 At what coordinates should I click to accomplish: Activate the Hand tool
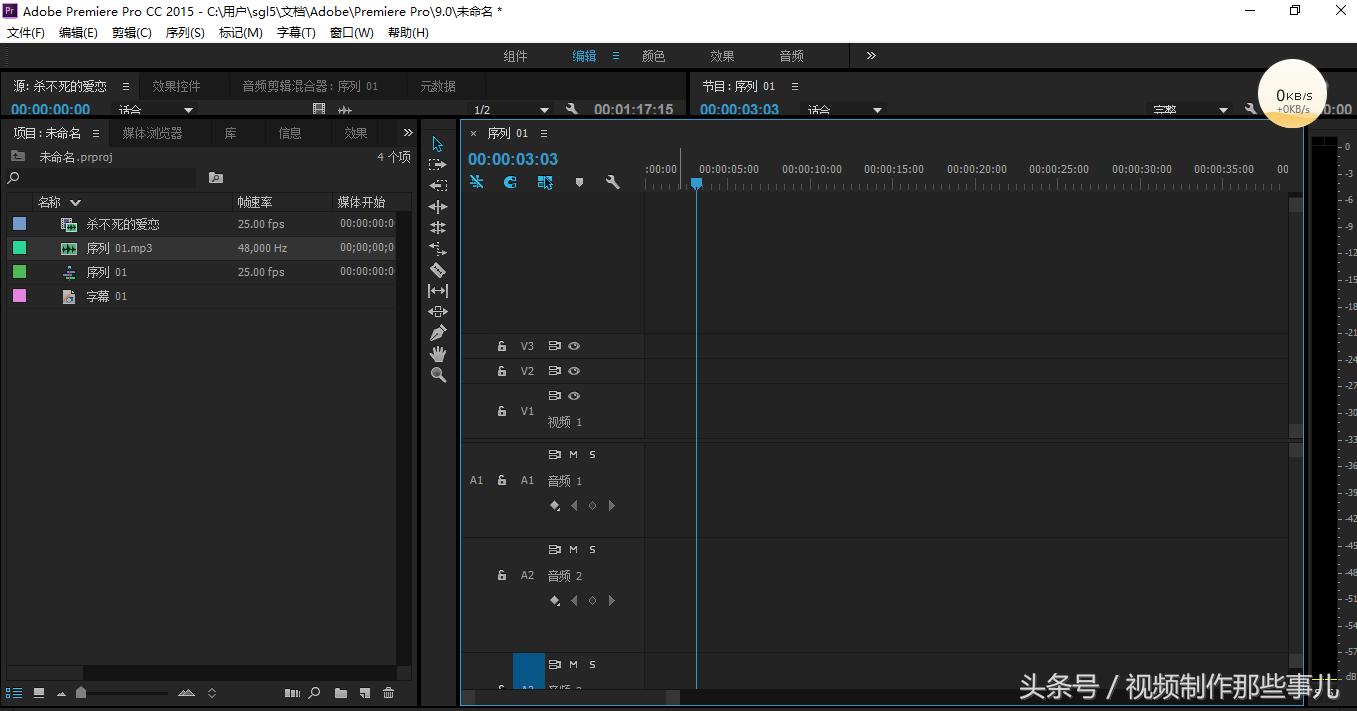point(437,354)
